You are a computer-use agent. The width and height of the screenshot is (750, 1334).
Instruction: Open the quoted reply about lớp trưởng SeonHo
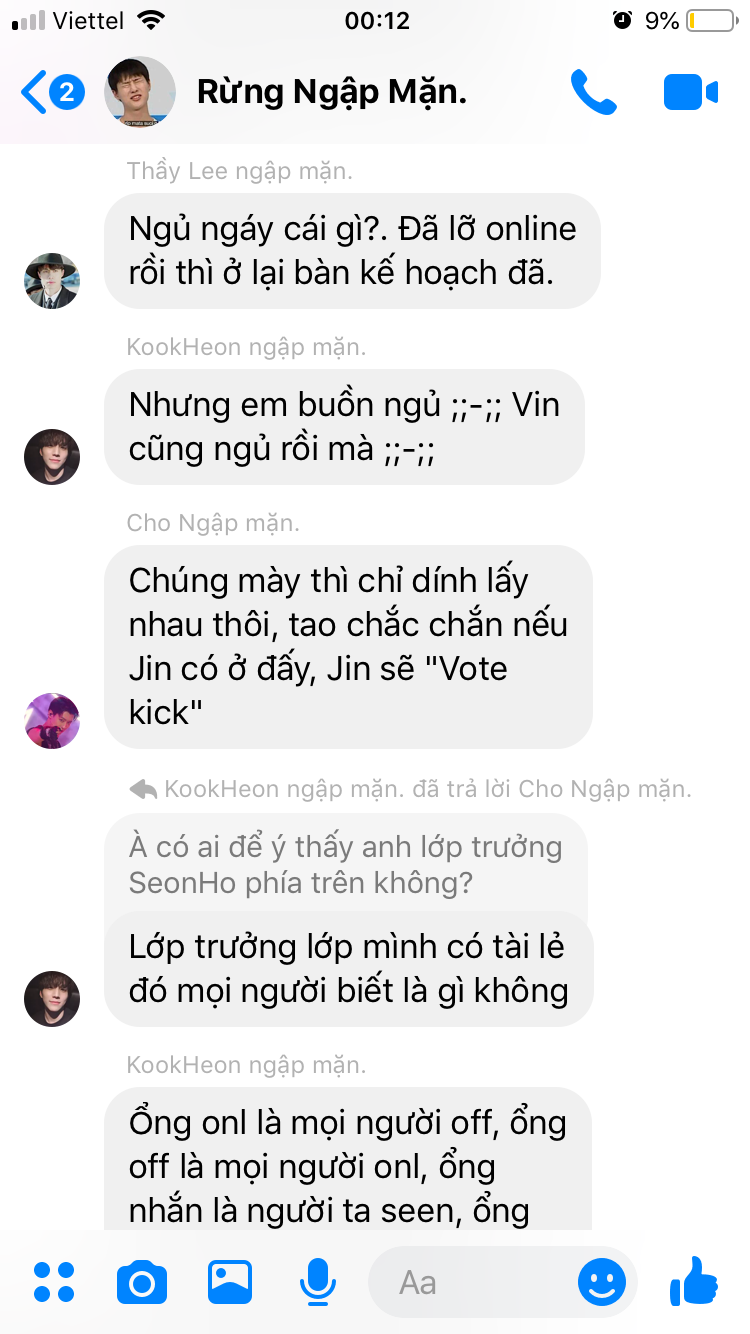pos(345,865)
